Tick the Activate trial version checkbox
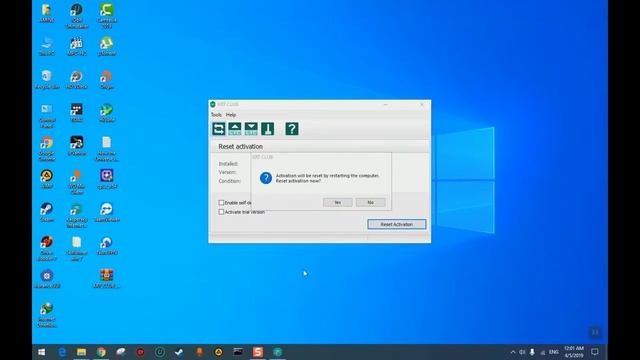The width and height of the screenshot is (640, 360). (x=221, y=212)
